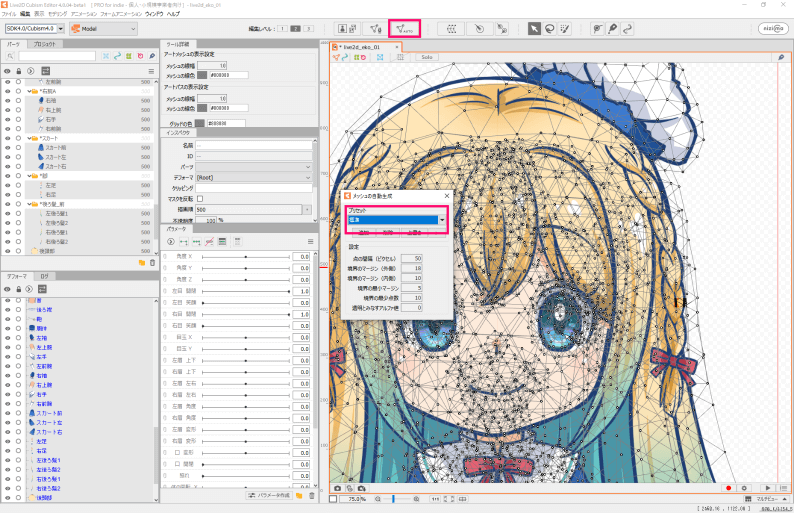Toggle the eye-all icon in Parts header
Viewport: 794px width, 513px height.
pyautogui.click(x=7, y=71)
